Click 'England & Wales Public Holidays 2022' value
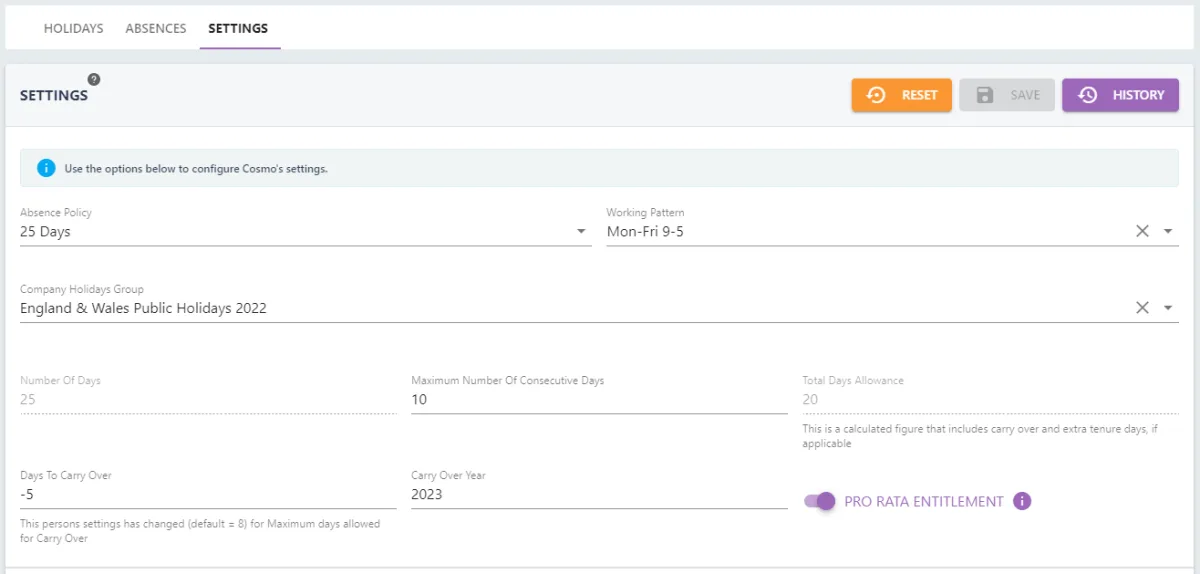 click(143, 308)
